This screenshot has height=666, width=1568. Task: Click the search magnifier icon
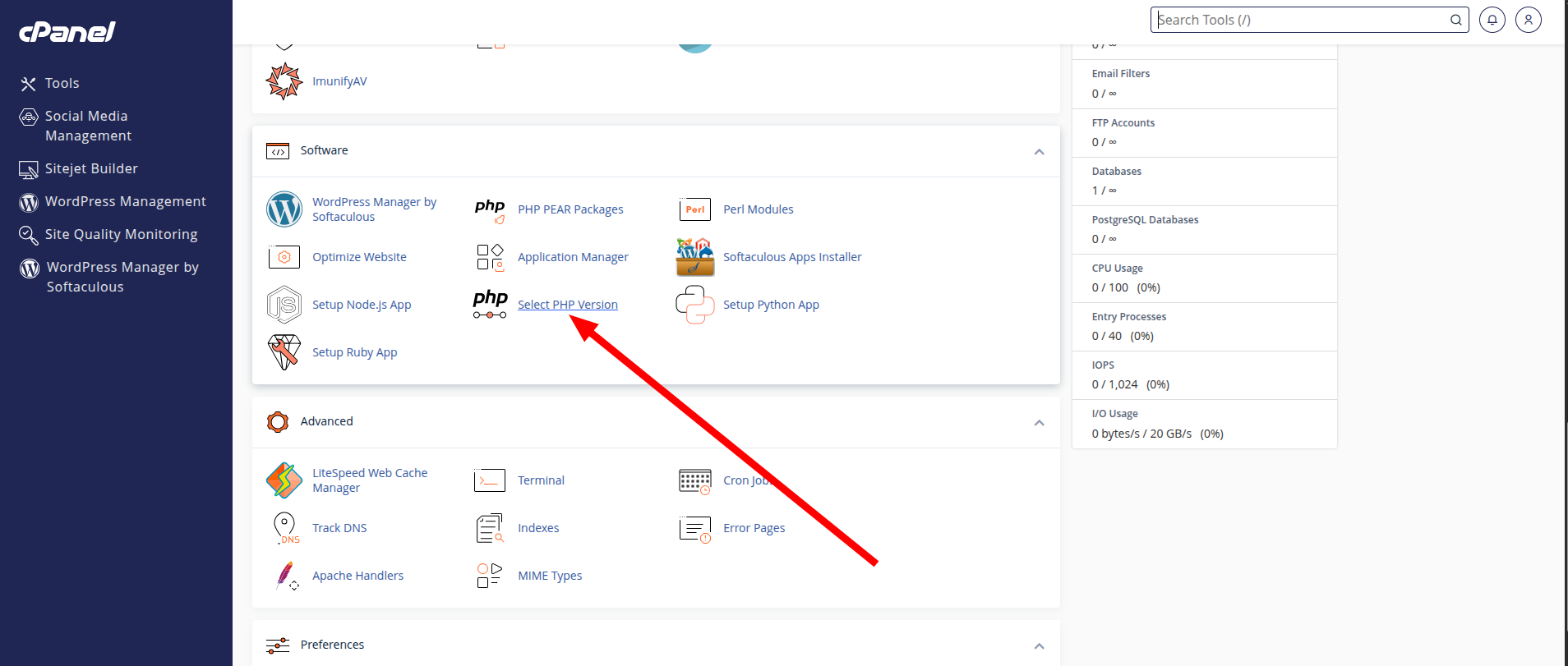pos(1456,20)
